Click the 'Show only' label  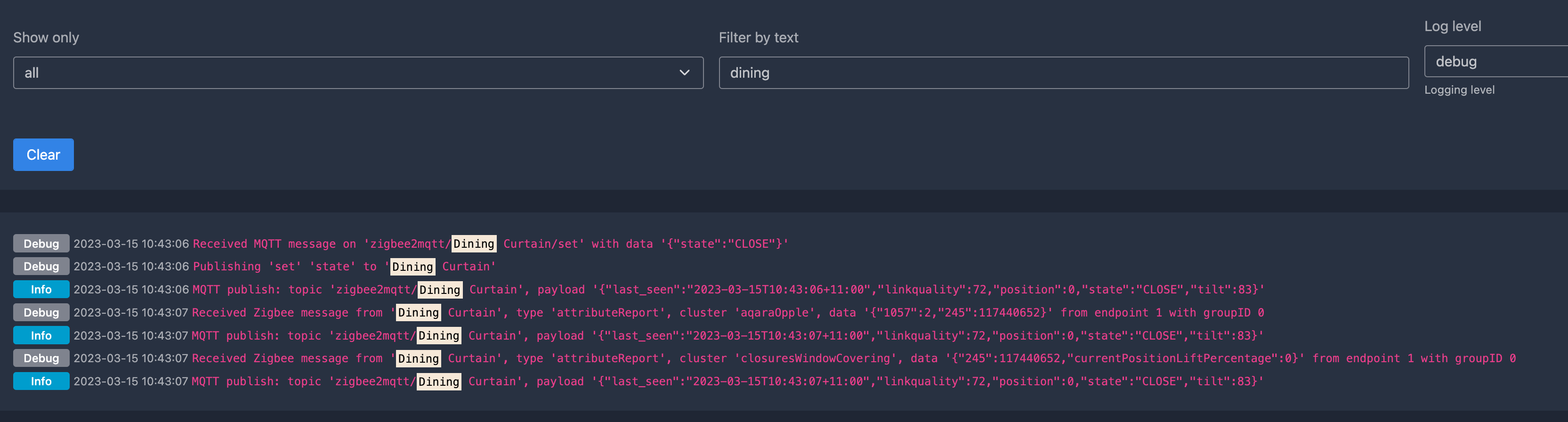coord(46,38)
